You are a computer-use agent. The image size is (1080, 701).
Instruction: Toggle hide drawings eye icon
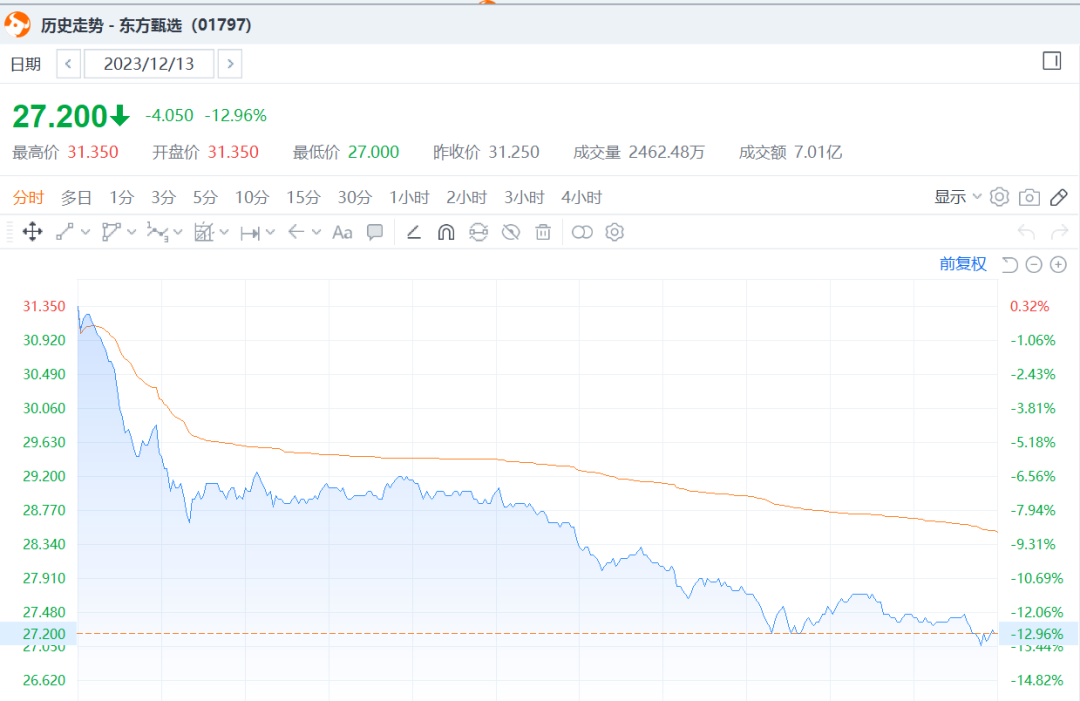511,232
